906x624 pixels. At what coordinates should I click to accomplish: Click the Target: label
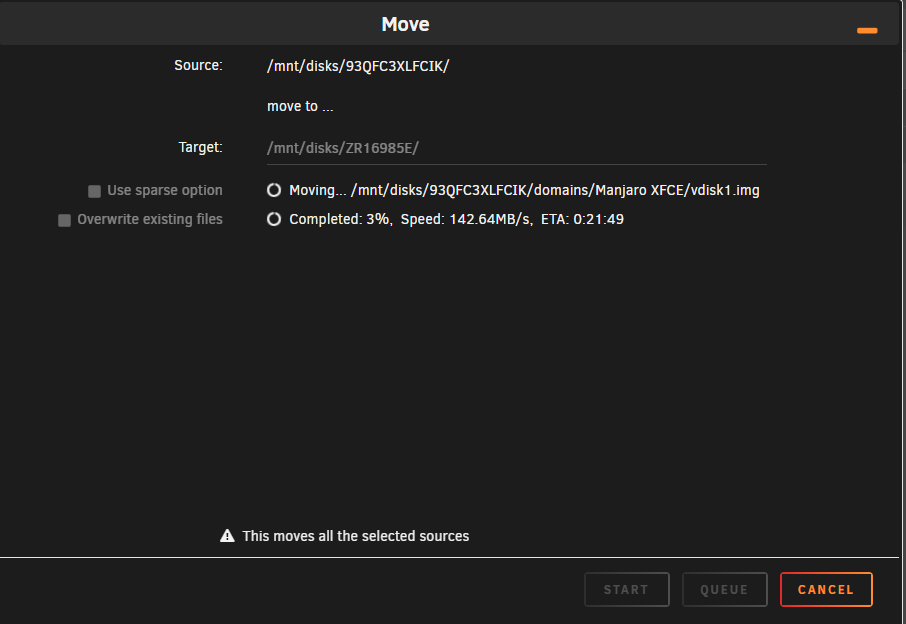(200, 147)
